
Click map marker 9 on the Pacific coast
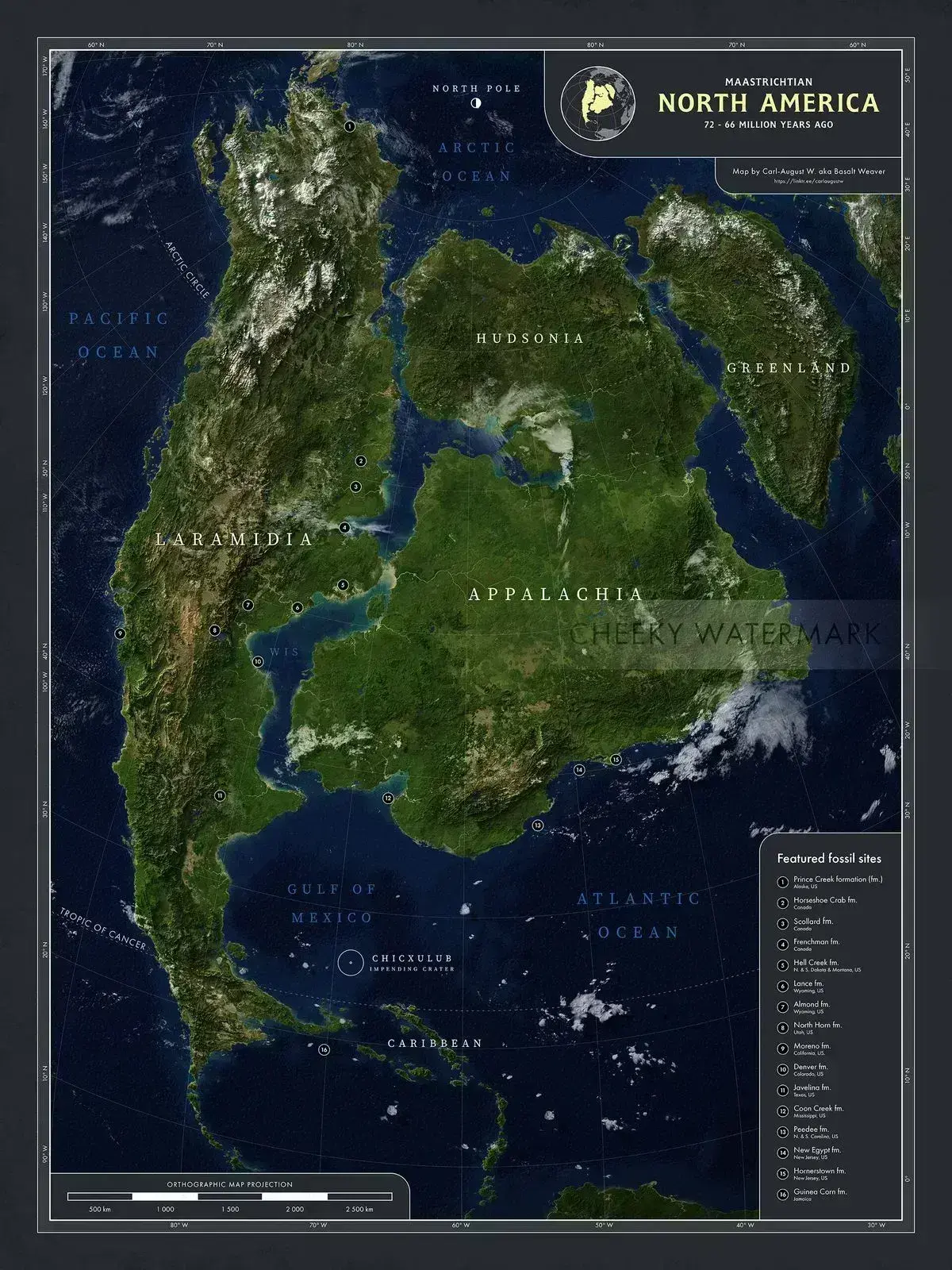(120, 633)
